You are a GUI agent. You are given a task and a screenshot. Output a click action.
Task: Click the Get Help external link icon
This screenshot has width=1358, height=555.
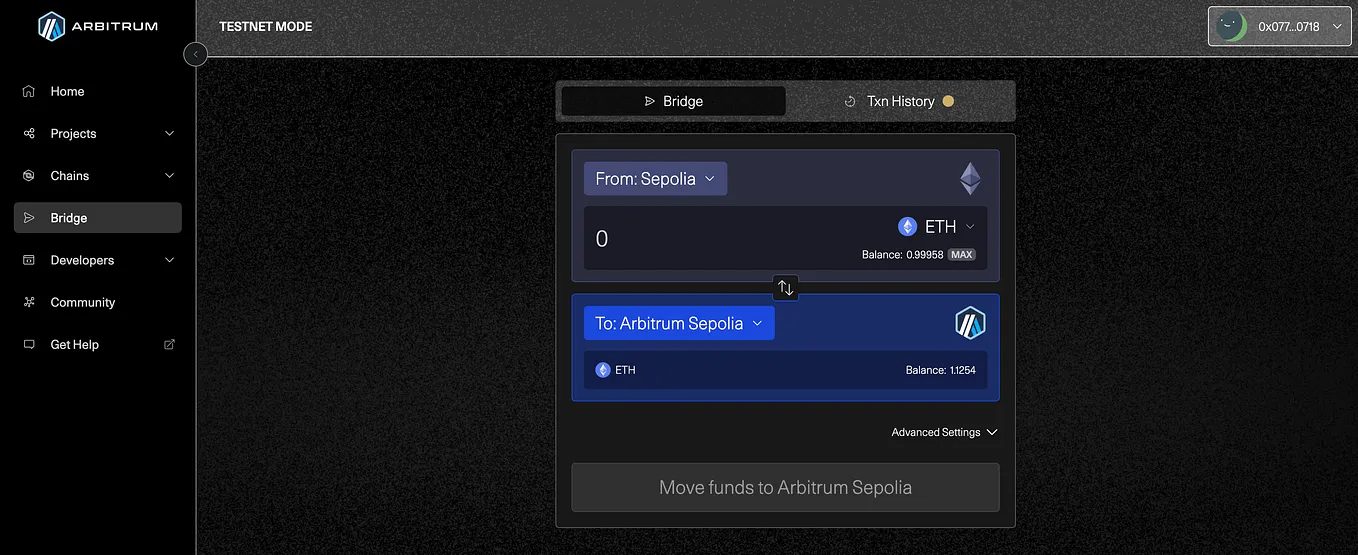point(169,344)
